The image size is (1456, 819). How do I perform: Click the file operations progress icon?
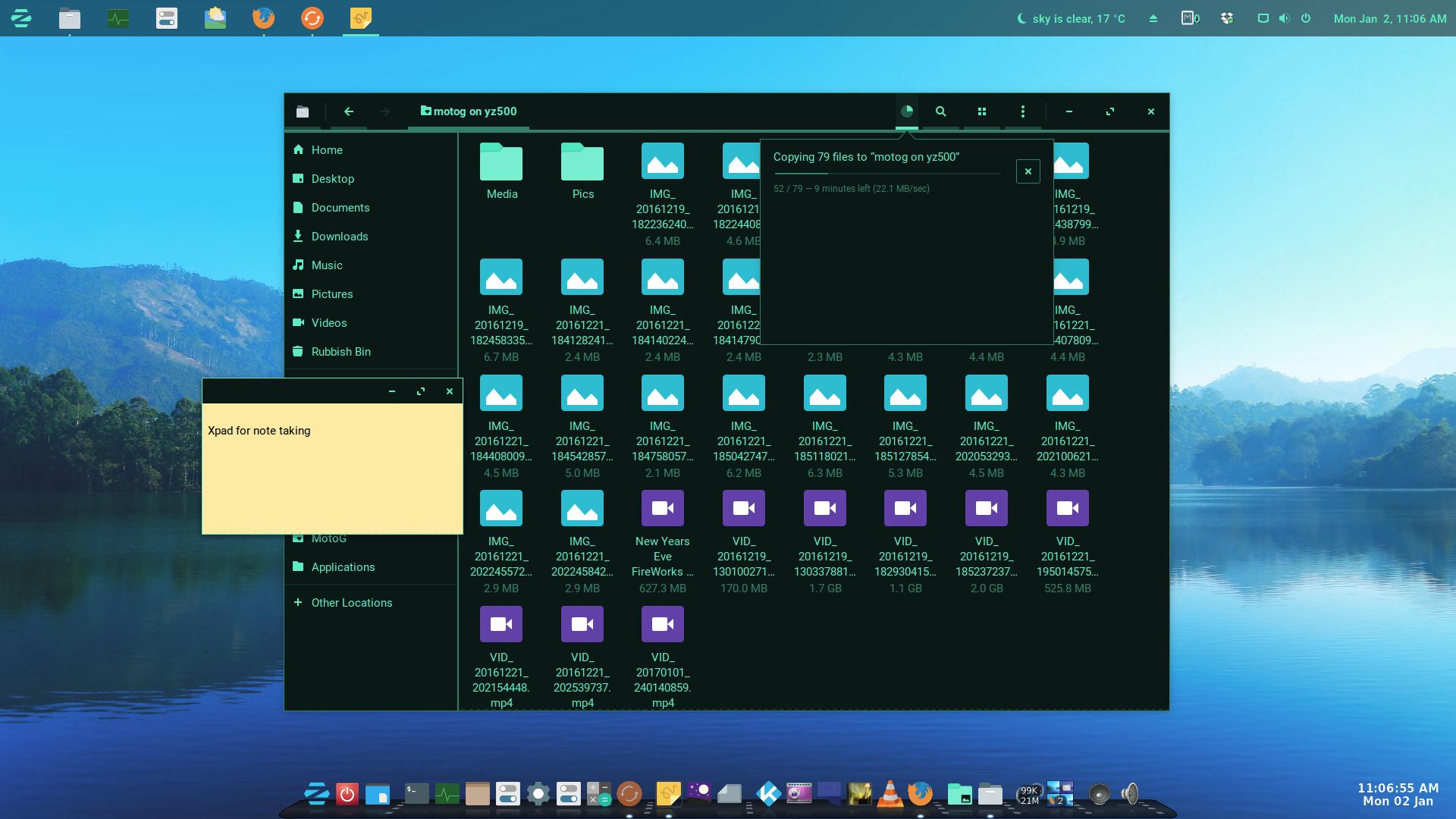coord(906,111)
